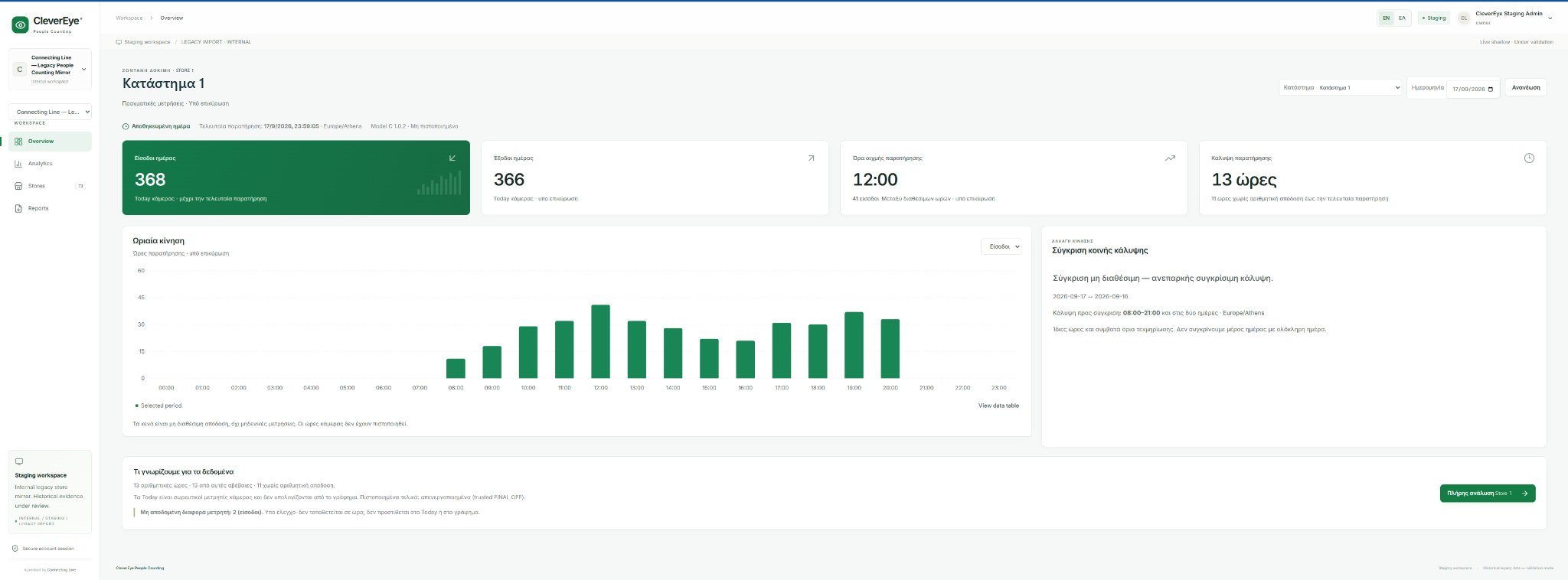Viewport: 1568px width, 580px height.
Task: Select Overview in sidebar menu
Action: pyautogui.click(x=50, y=142)
